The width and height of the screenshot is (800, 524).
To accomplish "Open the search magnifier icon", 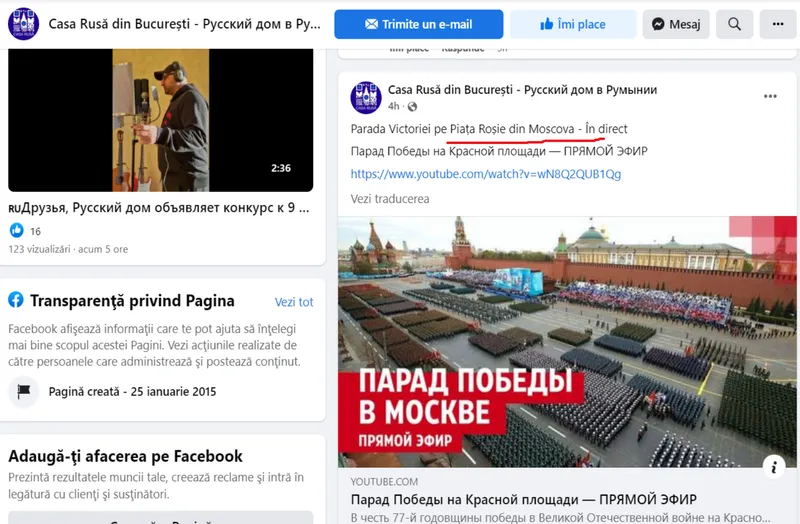I will point(734,24).
